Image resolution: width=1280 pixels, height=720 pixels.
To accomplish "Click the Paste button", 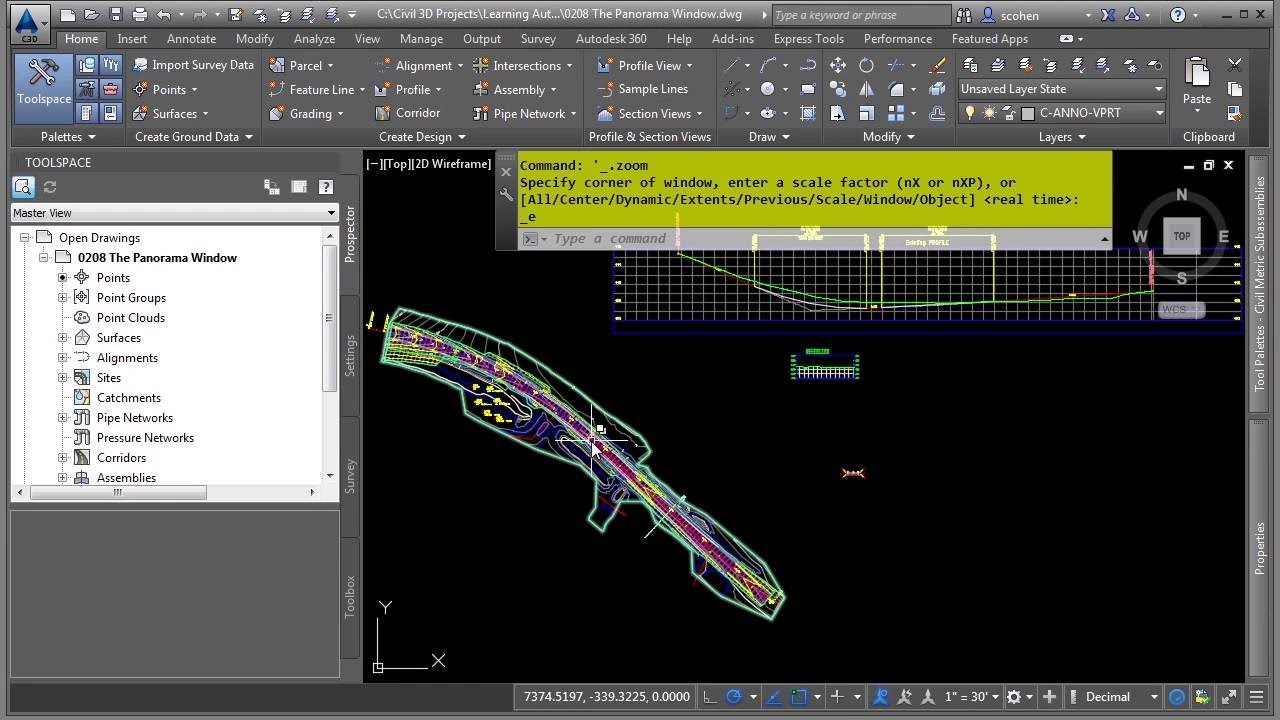I will tap(1197, 82).
